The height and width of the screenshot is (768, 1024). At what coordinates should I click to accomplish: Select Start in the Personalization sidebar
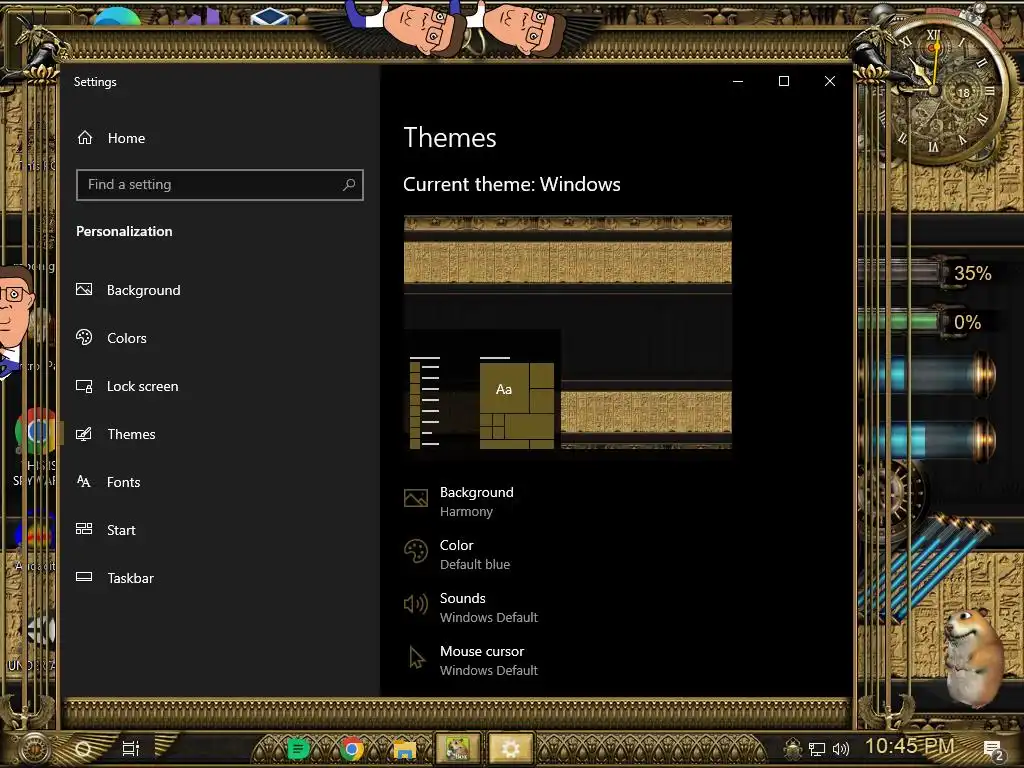coord(106,530)
